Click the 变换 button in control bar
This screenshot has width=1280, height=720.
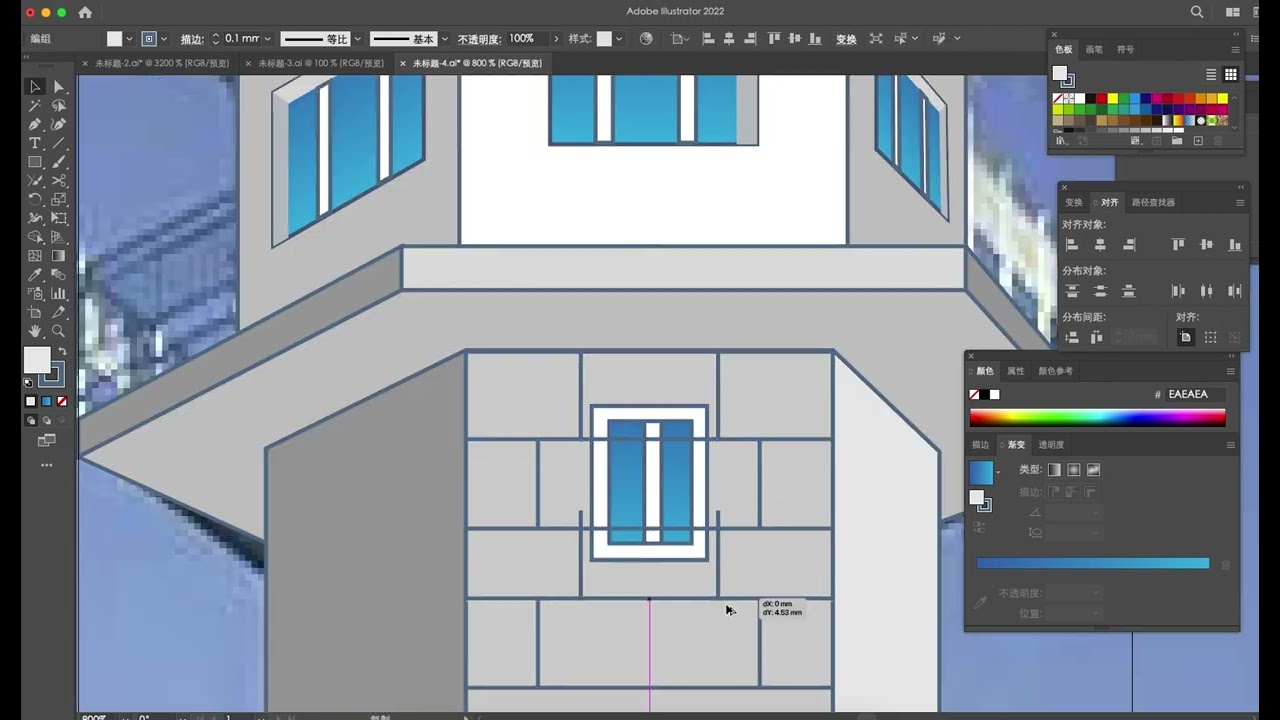click(x=846, y=39)
